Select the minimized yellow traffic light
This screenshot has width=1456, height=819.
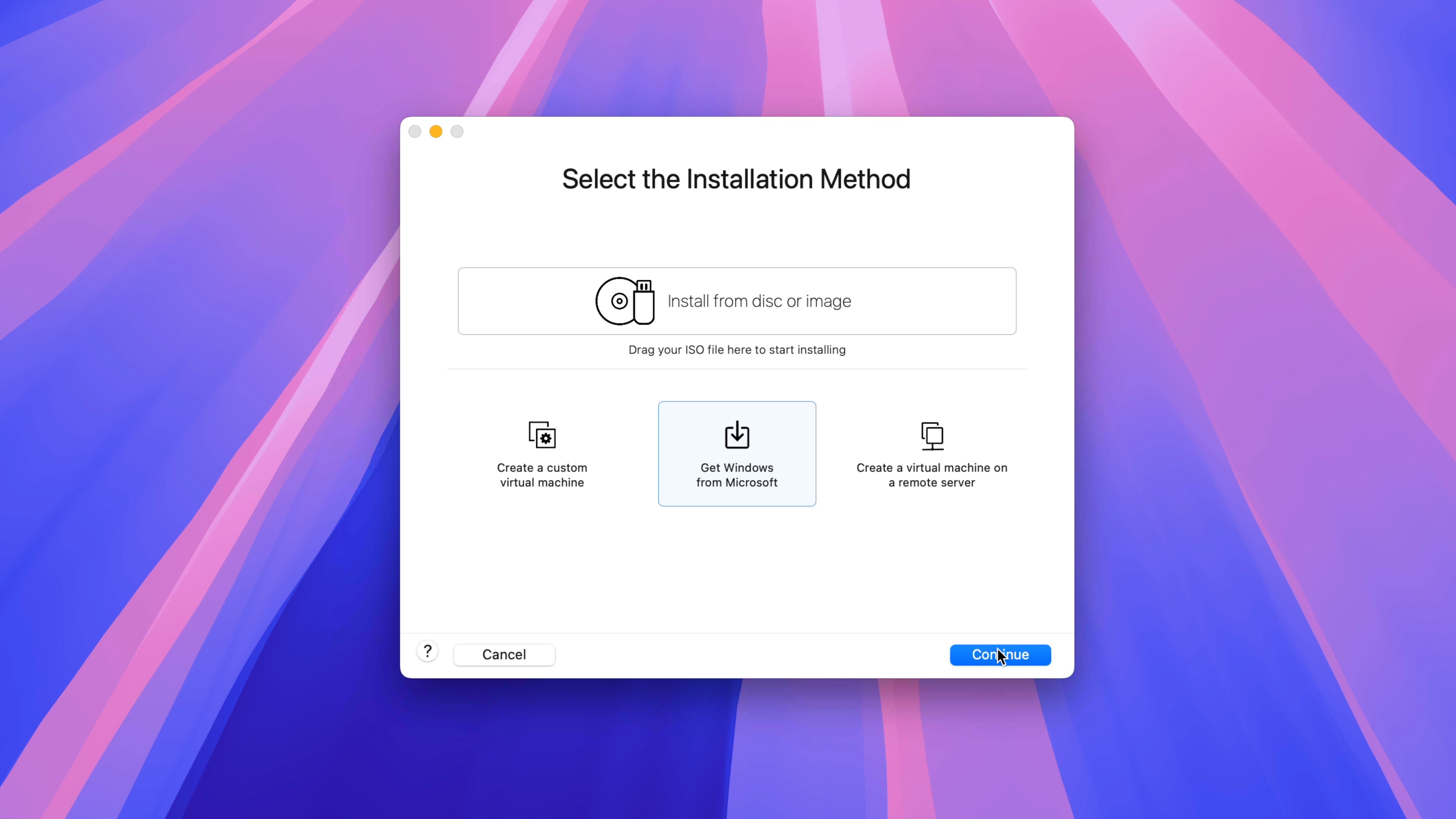[436, 131]
